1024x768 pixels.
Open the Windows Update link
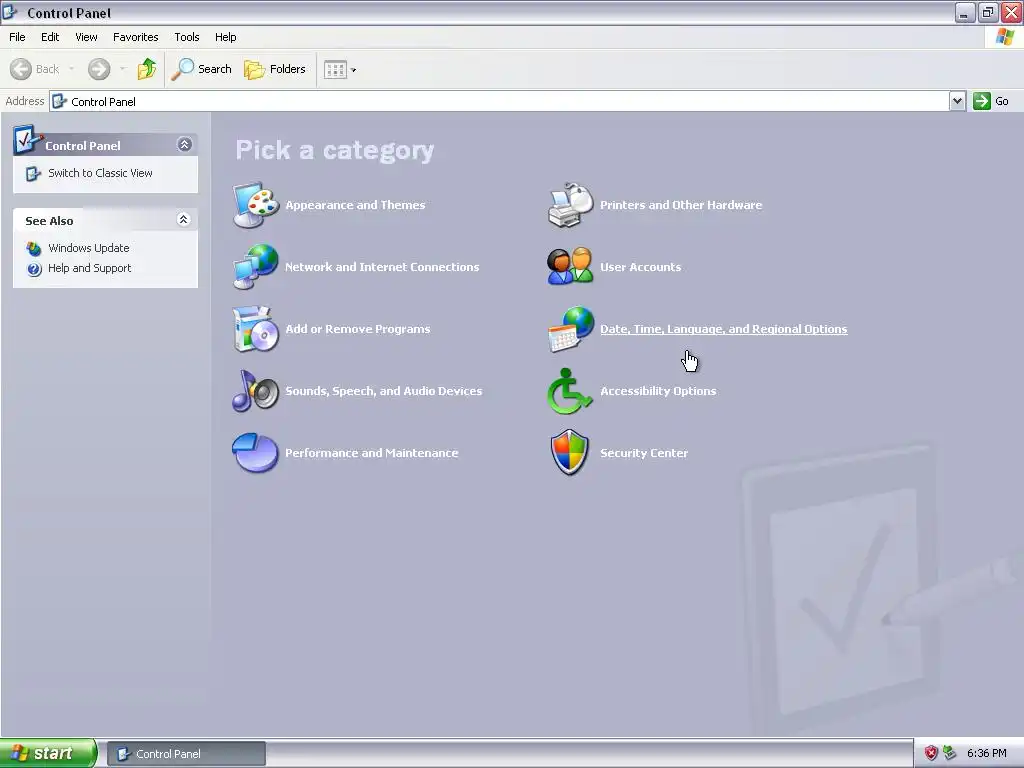coord(89,248)
